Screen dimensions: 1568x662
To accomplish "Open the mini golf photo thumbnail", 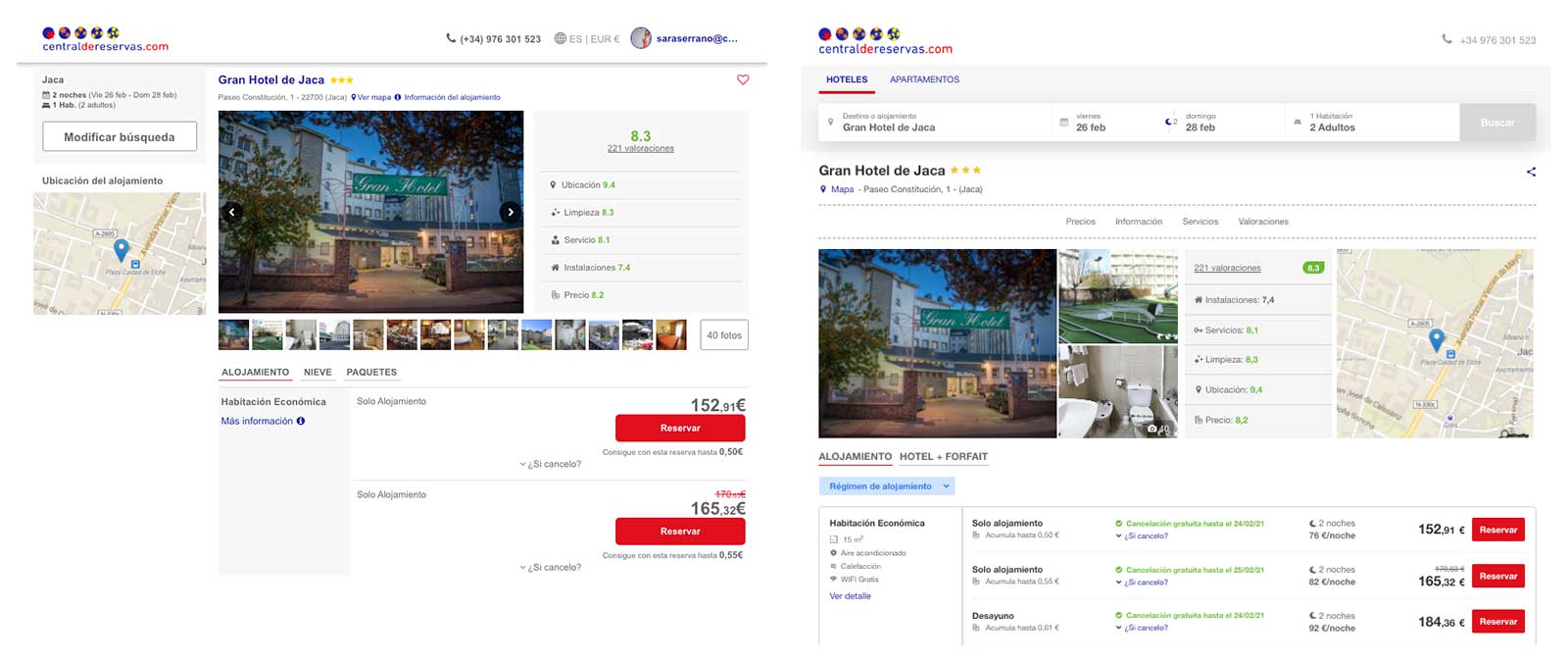I will (1117, 295).
